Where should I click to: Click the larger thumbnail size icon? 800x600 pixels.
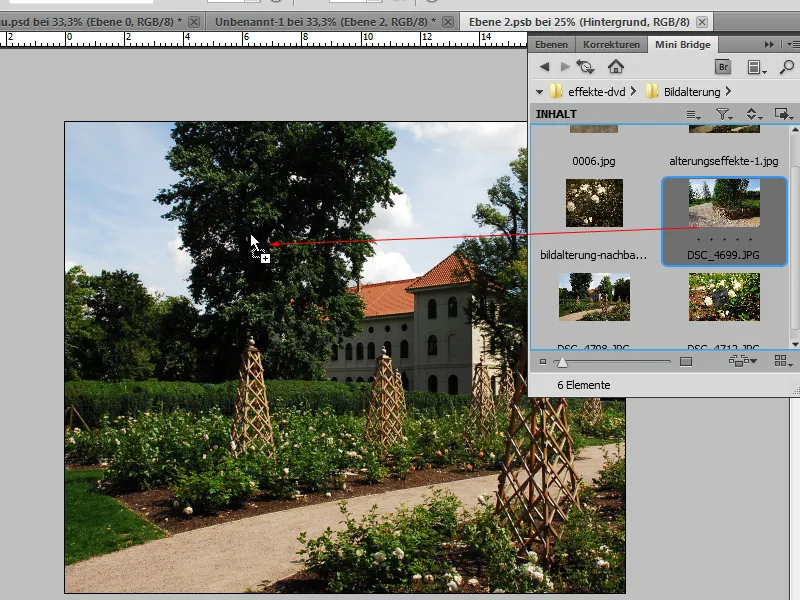coord(686,361)
